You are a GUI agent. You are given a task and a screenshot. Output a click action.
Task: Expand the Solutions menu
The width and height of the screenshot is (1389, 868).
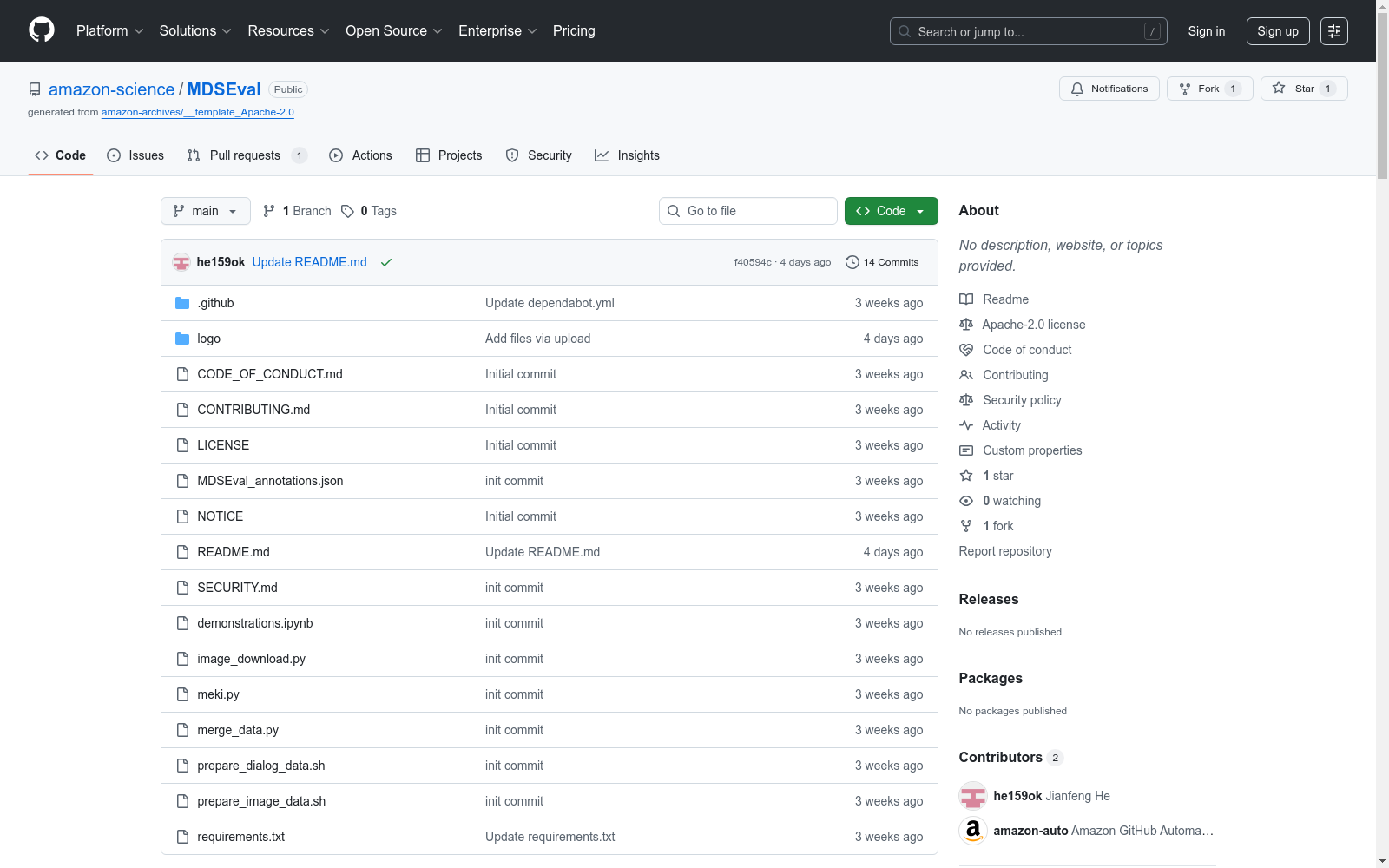(195, 31)
